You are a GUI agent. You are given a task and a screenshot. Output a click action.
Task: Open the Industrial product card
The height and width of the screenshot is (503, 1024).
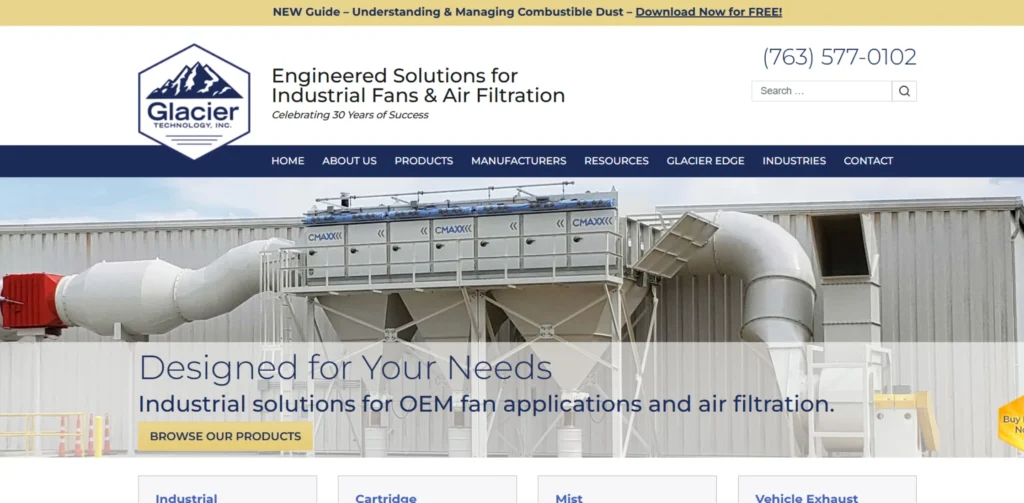227,489
